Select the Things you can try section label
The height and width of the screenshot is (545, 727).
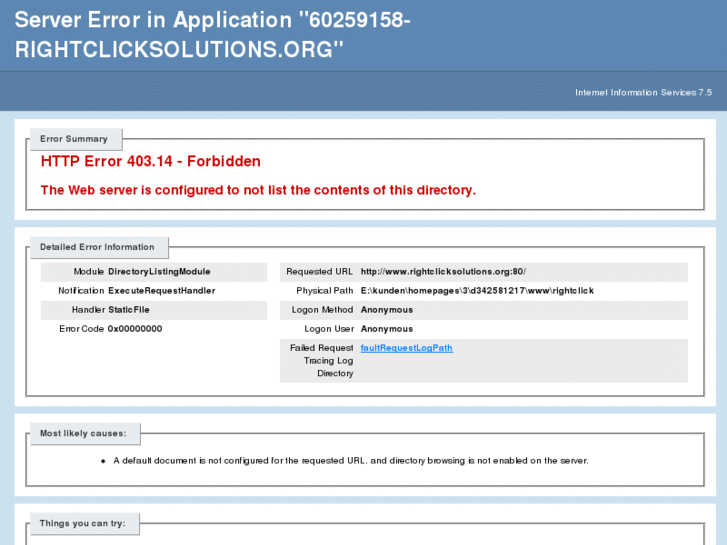pos(82,523)
